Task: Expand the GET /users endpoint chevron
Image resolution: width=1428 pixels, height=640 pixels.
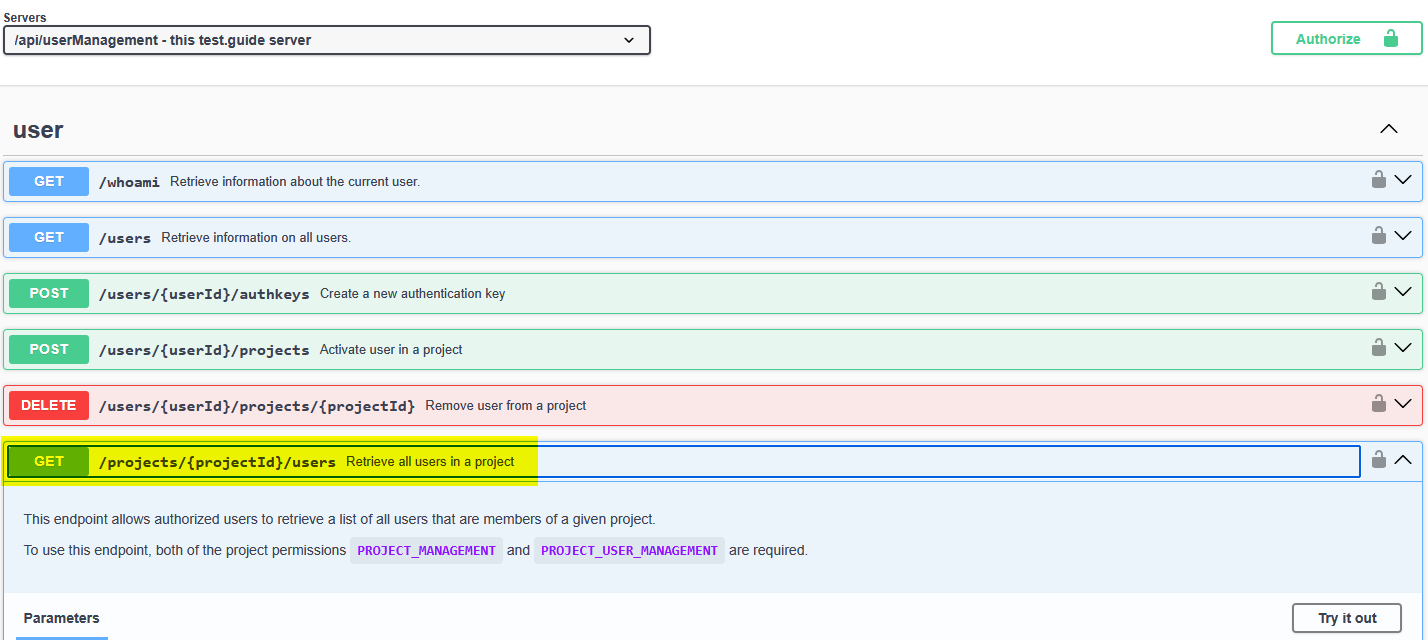Action: 1403,236
